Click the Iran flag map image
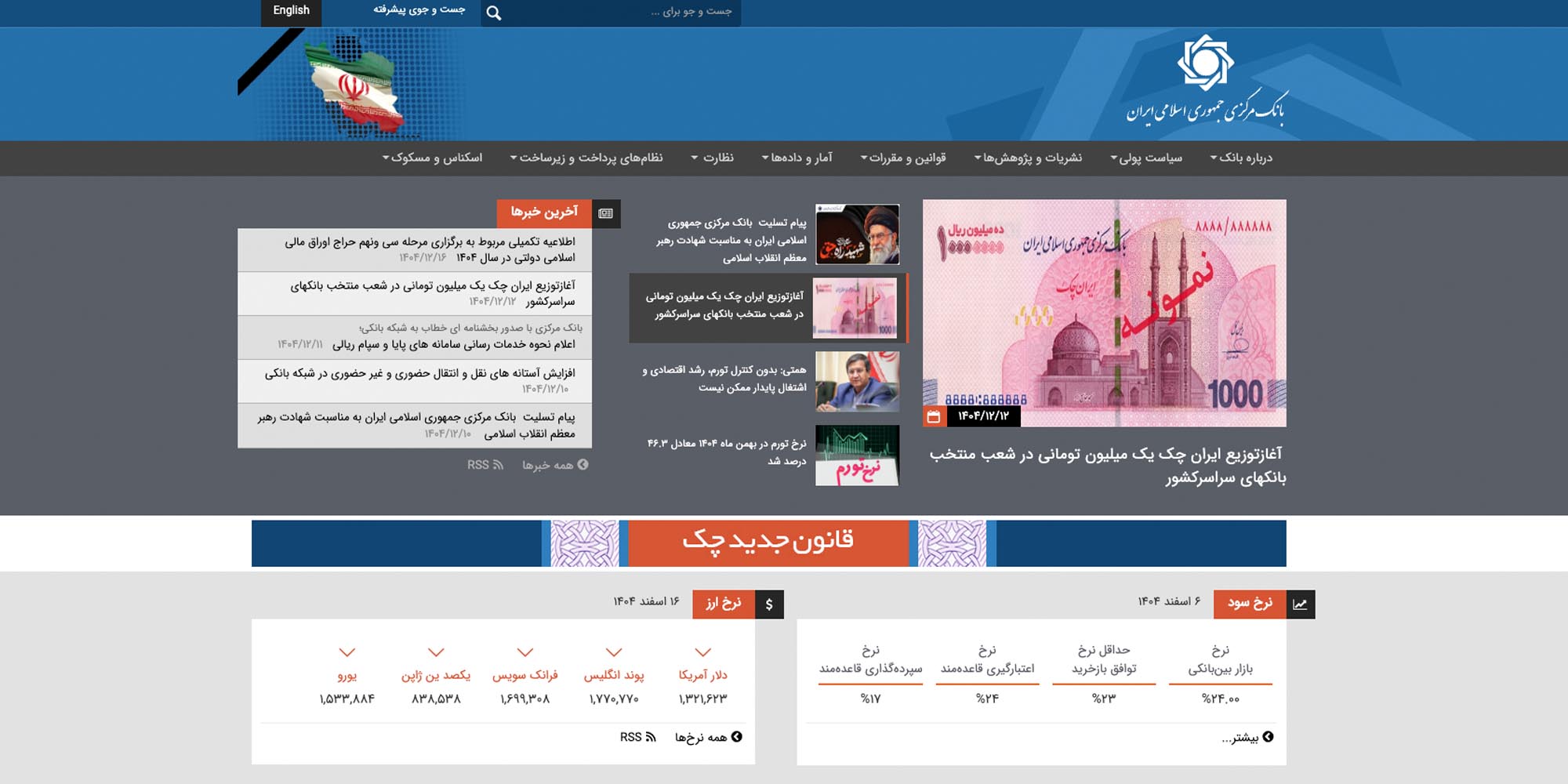Image resolution: width=1568 pixels, height=784 pixels. tap(356, 86)
